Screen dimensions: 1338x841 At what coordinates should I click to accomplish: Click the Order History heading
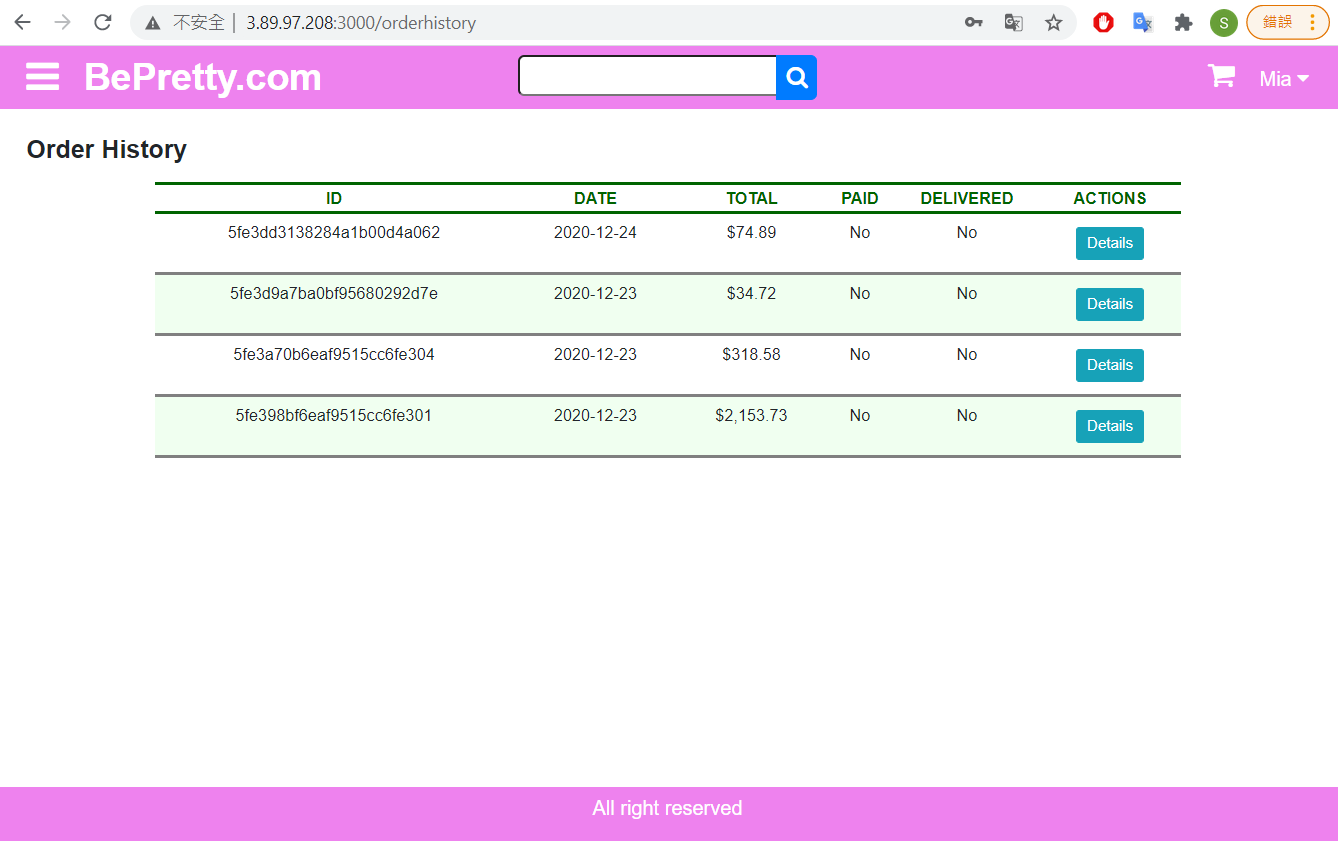(x=106, y=149)
